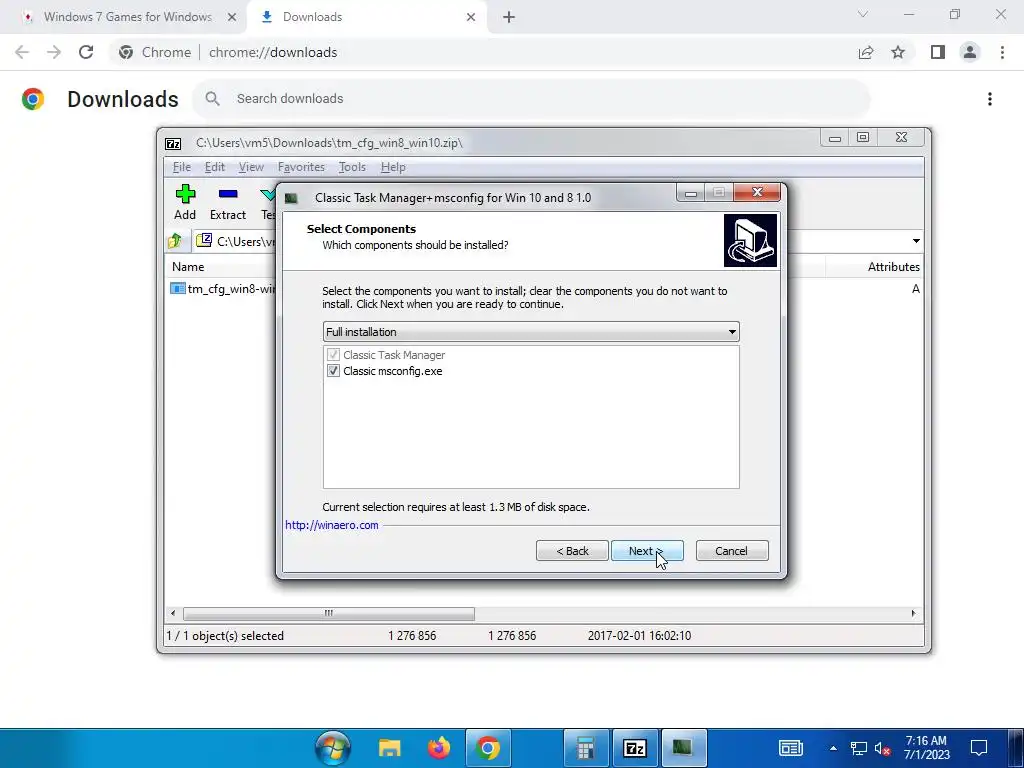The image size is (1024, 768).
Task: Show hidden tray icons arrow
Action: [833, 748]
